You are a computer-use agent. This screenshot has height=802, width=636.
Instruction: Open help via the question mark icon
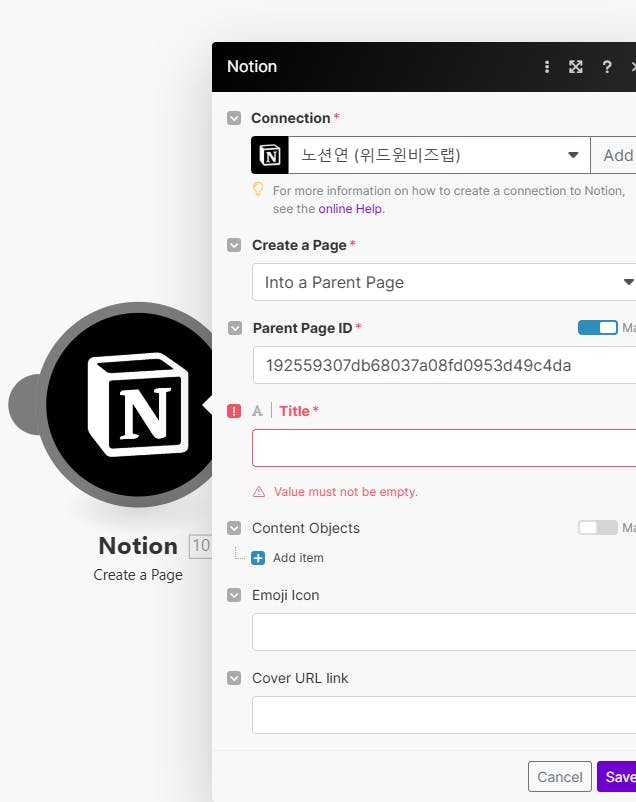606,67
